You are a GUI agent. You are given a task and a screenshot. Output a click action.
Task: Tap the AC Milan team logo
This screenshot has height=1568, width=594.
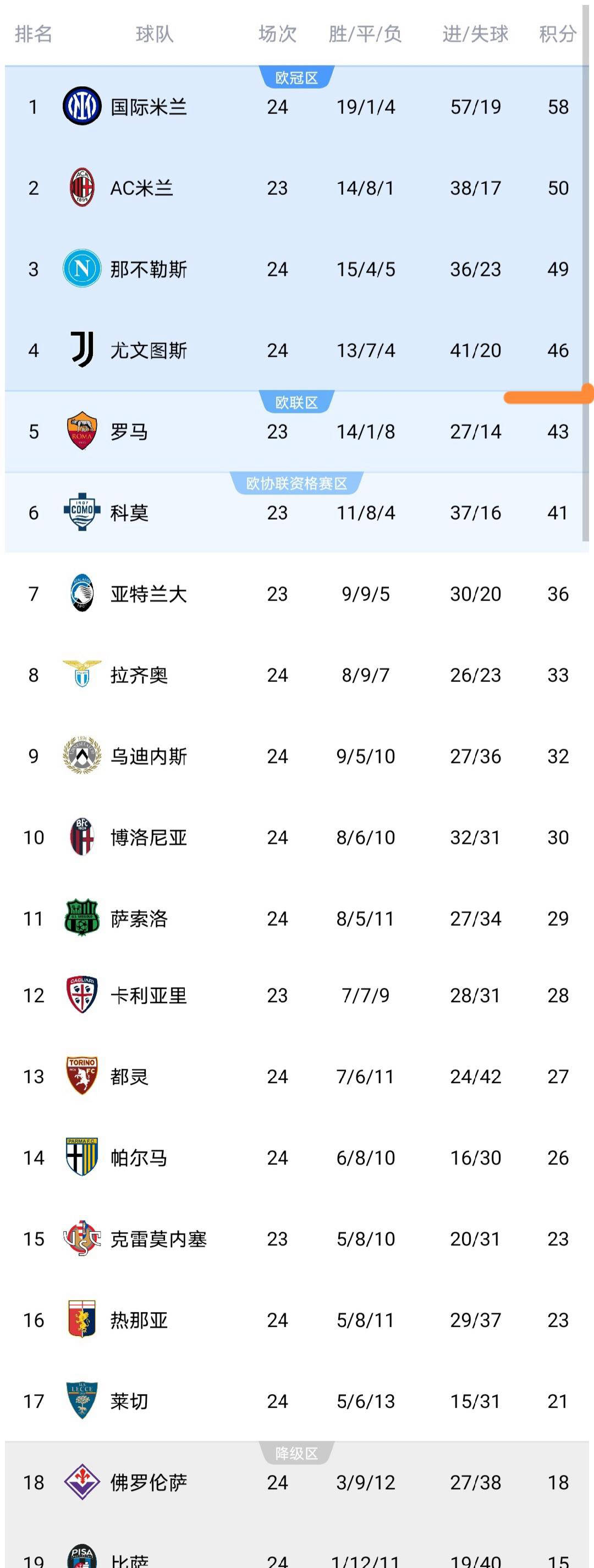coord(82,188)
